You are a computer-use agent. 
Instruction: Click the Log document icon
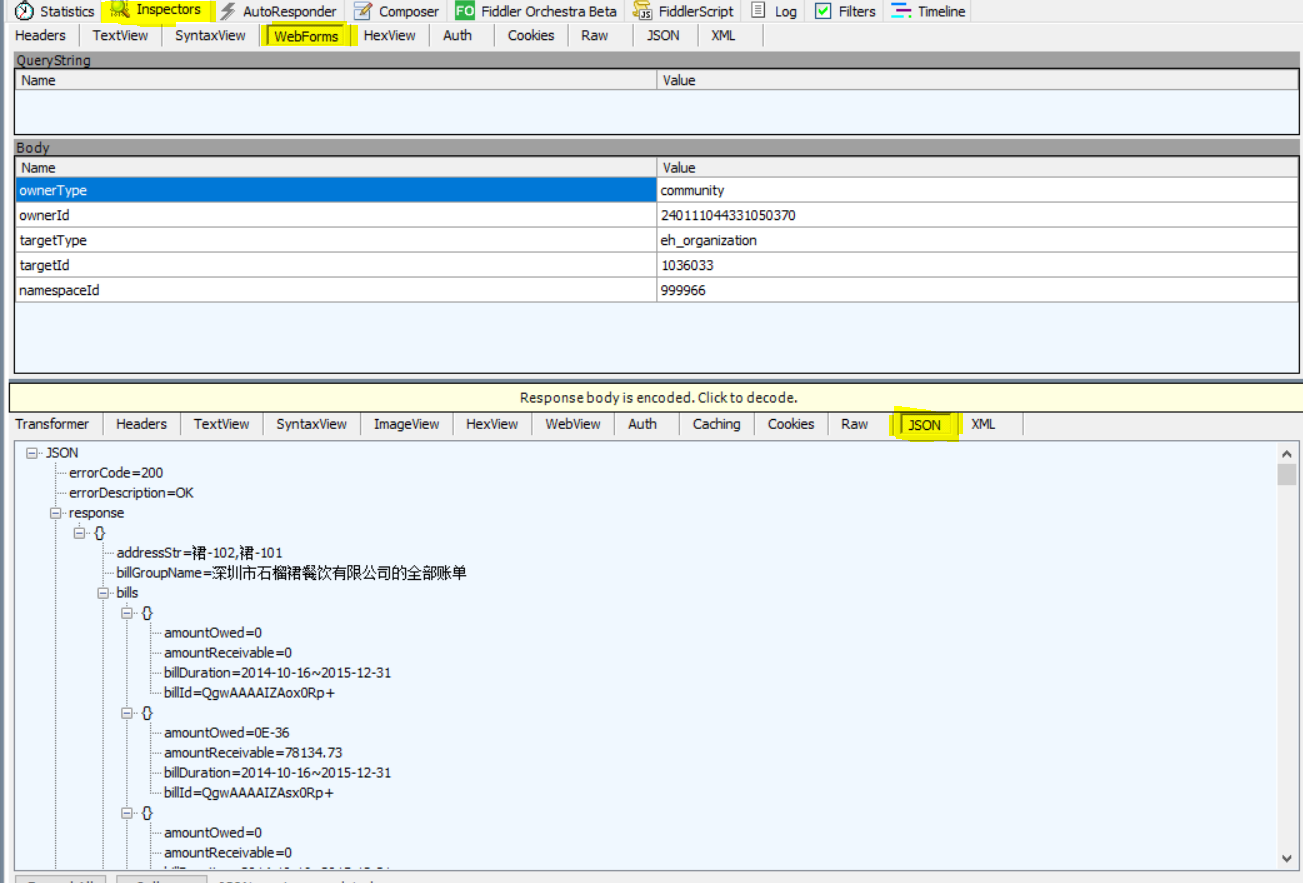click(x=759, y=11)
